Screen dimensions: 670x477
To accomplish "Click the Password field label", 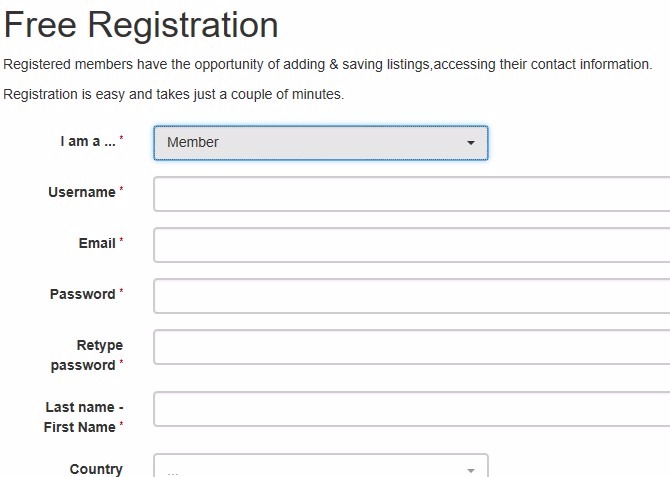I will pyautogui.click(x=82, y=294).
